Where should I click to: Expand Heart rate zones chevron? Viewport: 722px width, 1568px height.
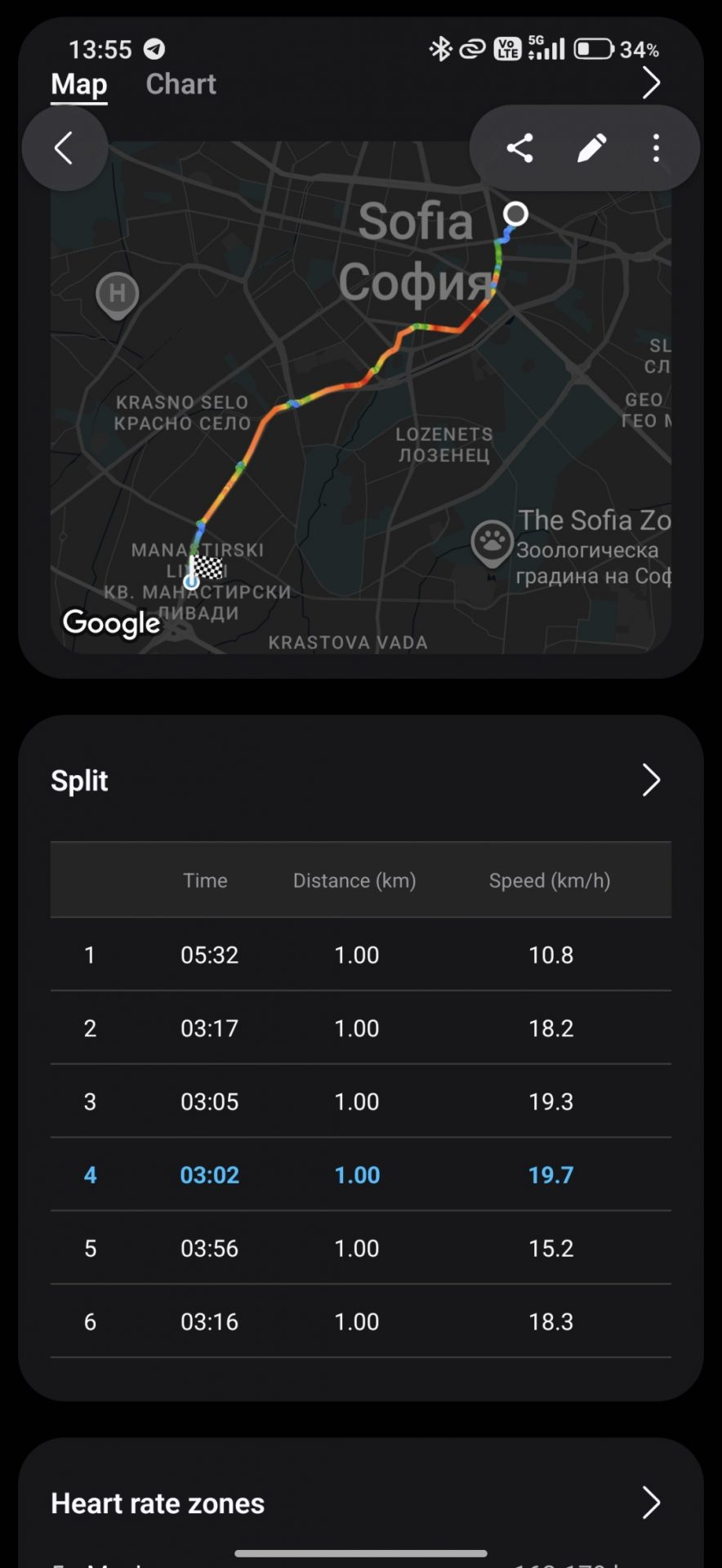(x=651, y=1503)
